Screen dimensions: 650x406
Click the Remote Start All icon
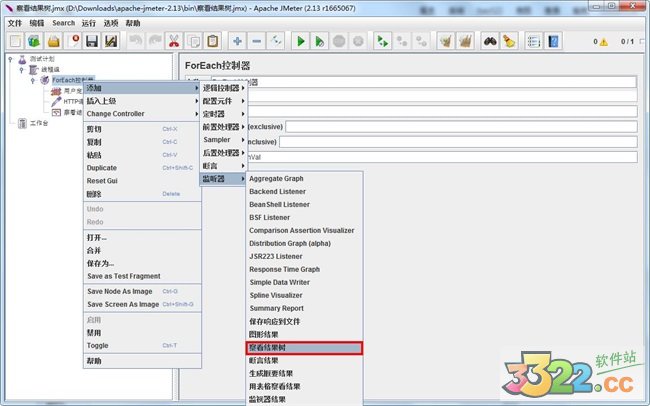click(382, 41)
